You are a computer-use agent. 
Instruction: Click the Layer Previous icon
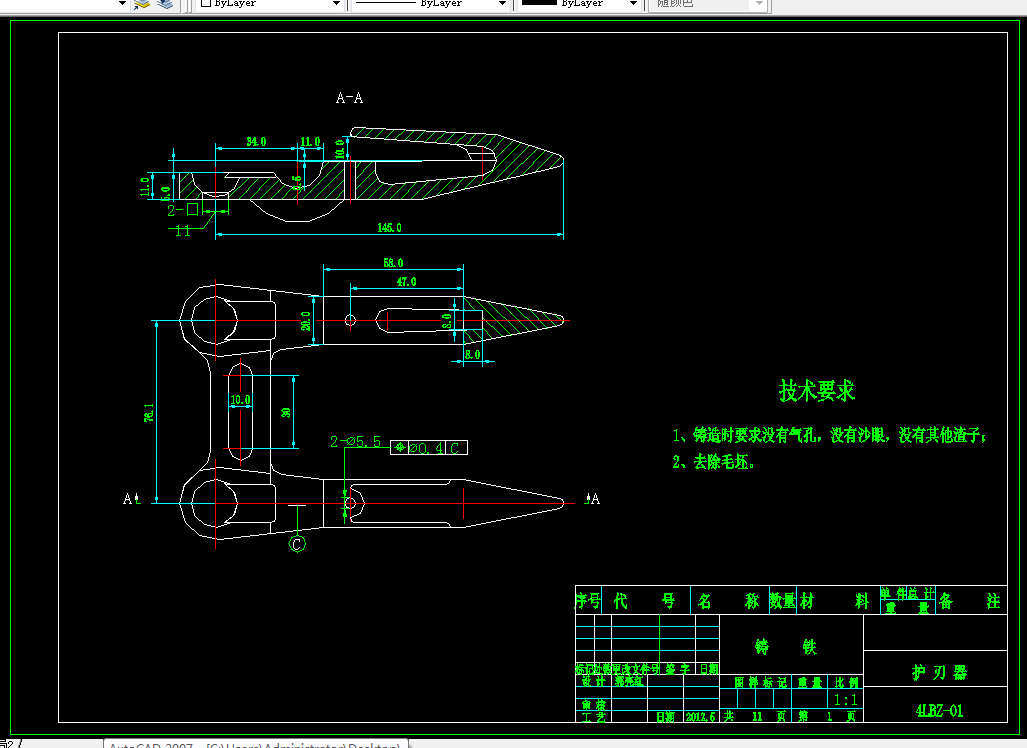[166, 4]
